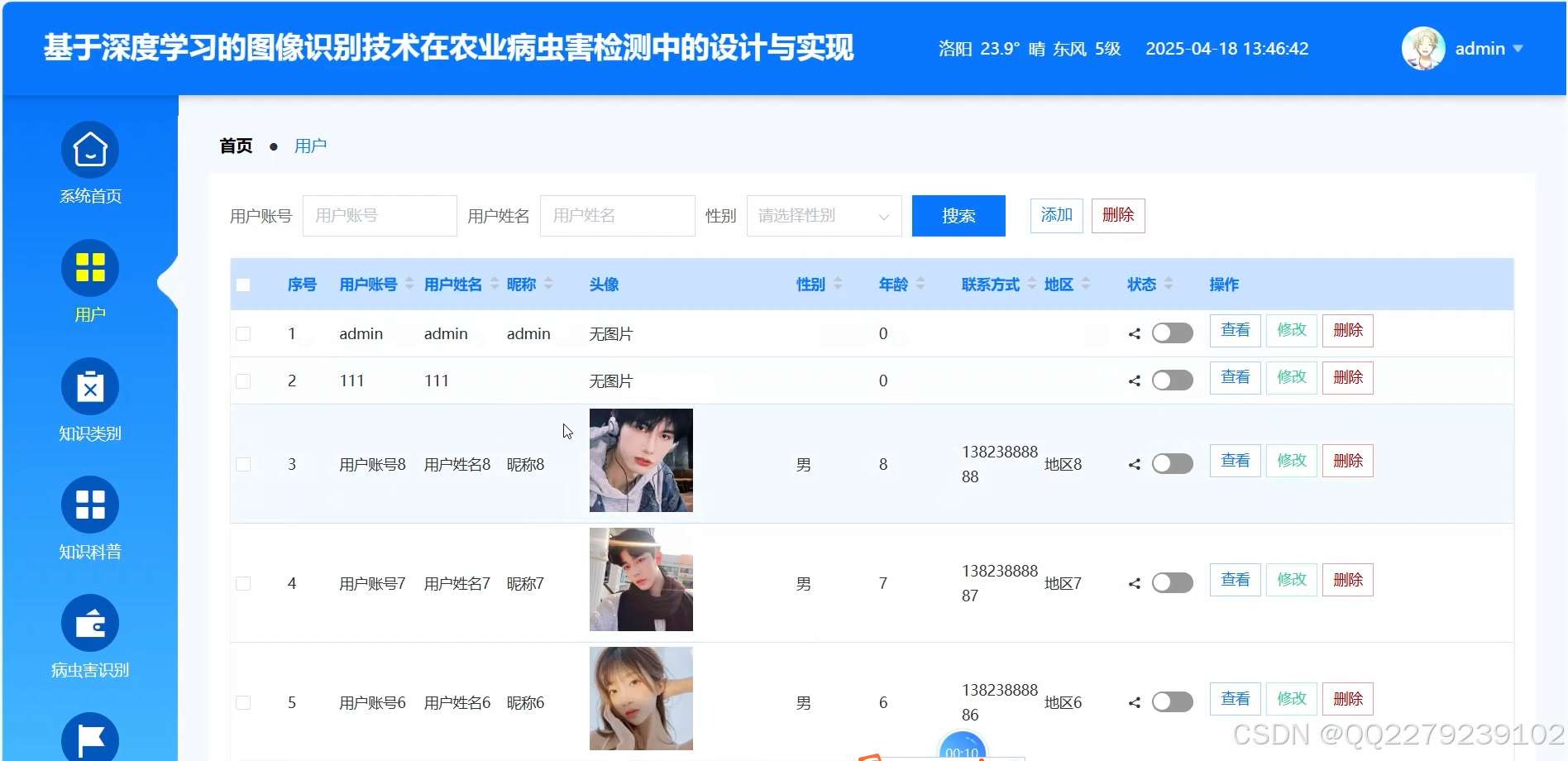
Task: Sort by 用户账号 column arrows
Action: point(409,284)
